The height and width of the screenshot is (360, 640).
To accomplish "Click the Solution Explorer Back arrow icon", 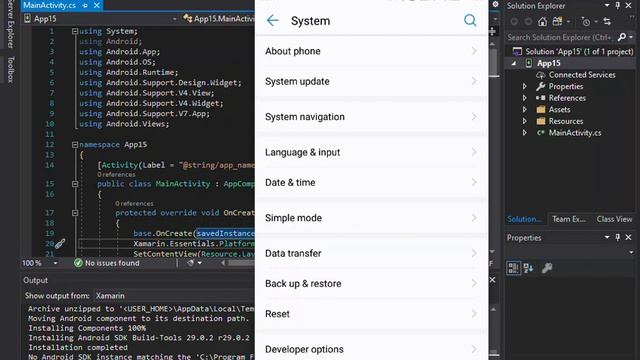I will [514, 22].
